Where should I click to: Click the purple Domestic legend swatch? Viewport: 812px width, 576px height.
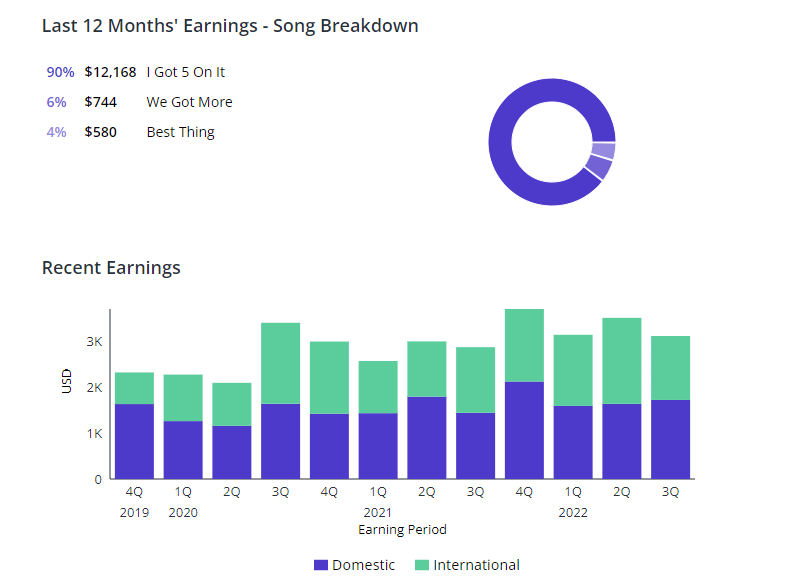(x=321, y=565)
